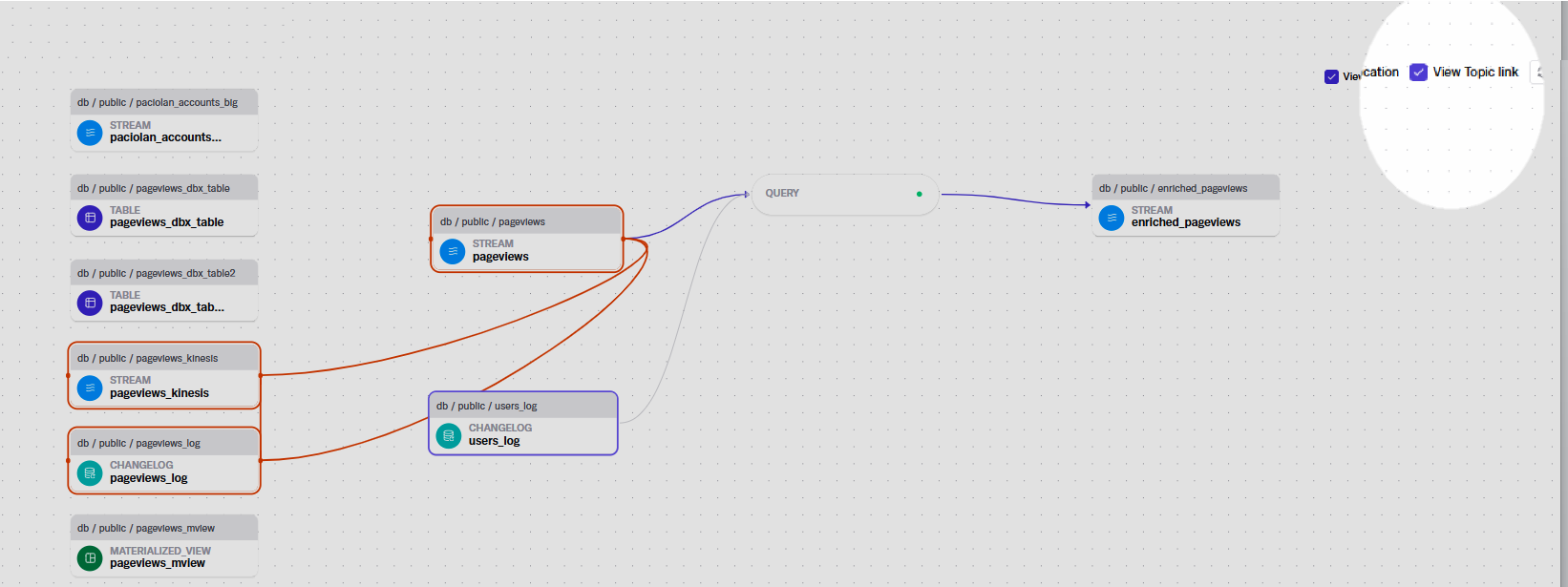Uncheck the View Topic link checkbox
Viewport: 1568px width, 587px height.
pos(1419,73)
